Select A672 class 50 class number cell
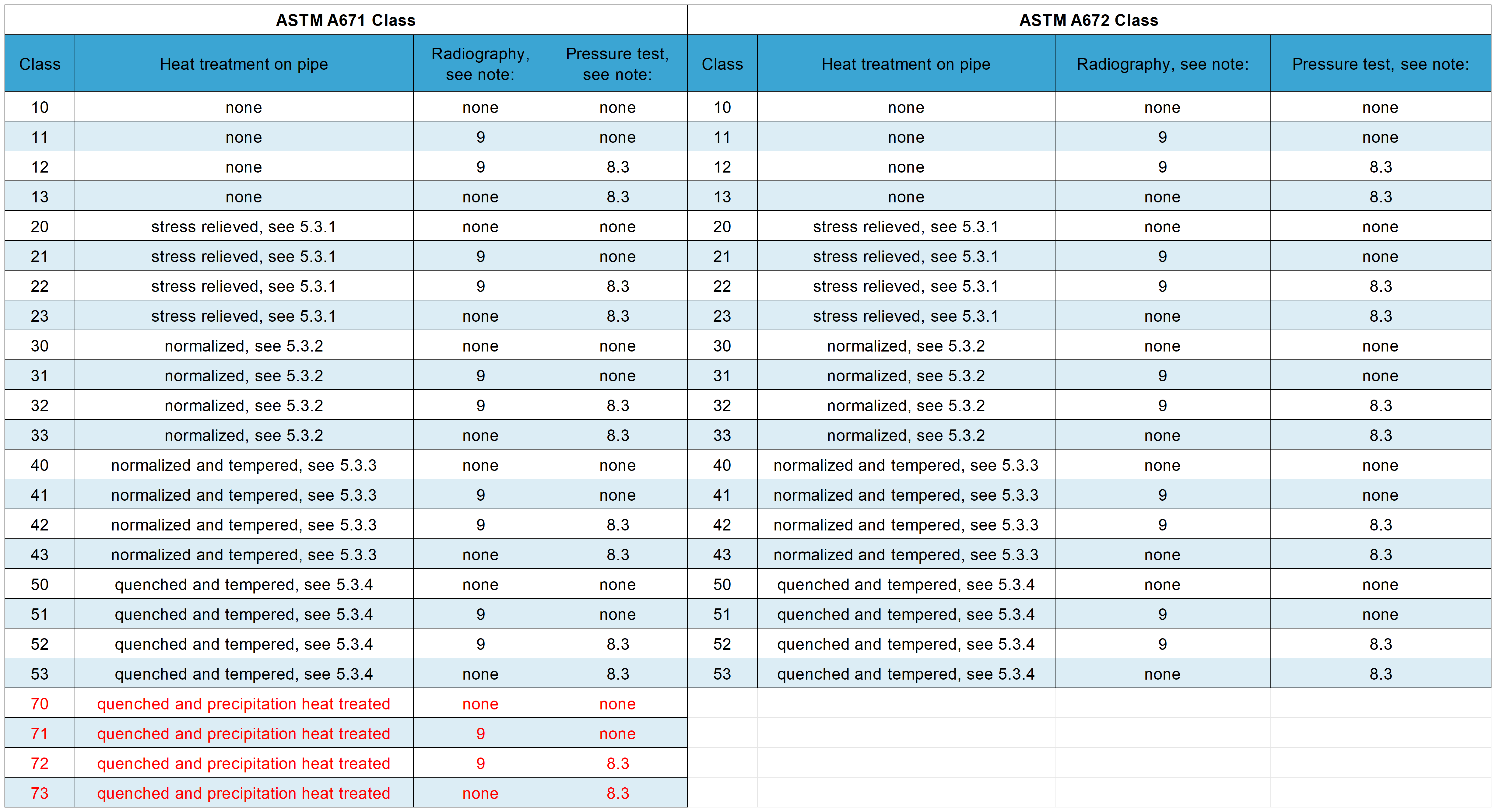 (x=722, y=584)
